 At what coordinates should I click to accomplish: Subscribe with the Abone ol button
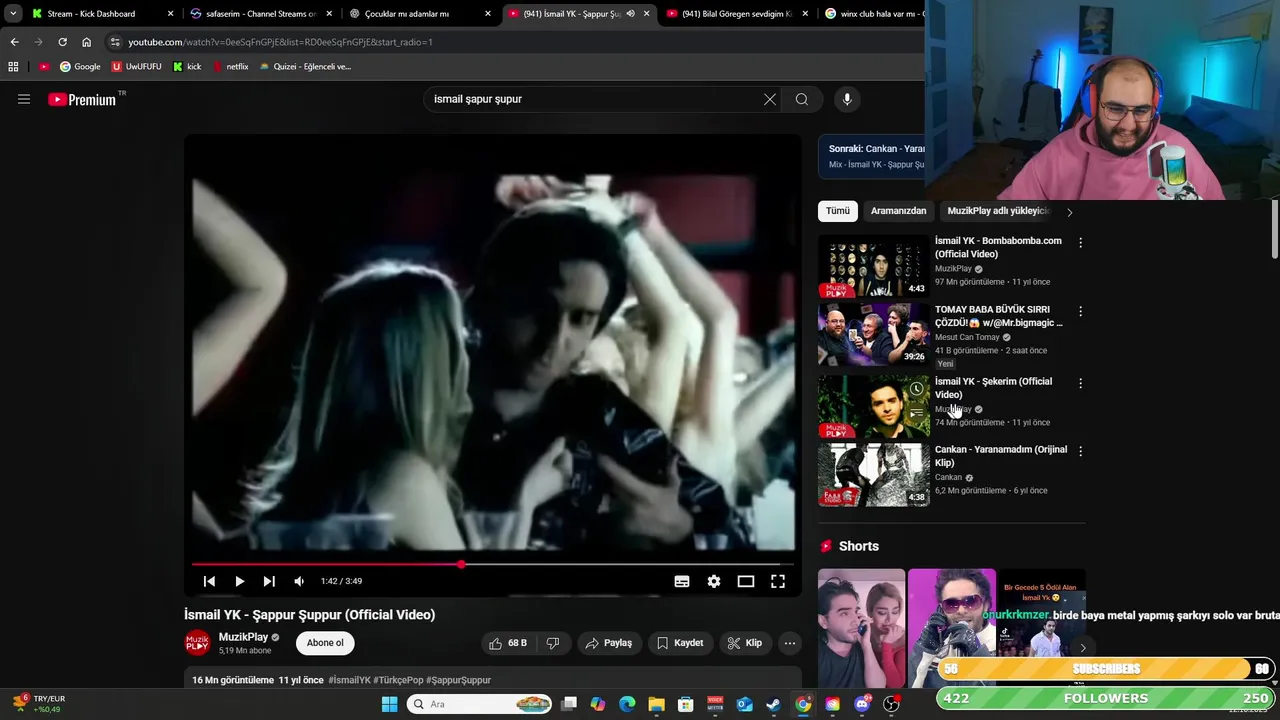click(325, 643)
